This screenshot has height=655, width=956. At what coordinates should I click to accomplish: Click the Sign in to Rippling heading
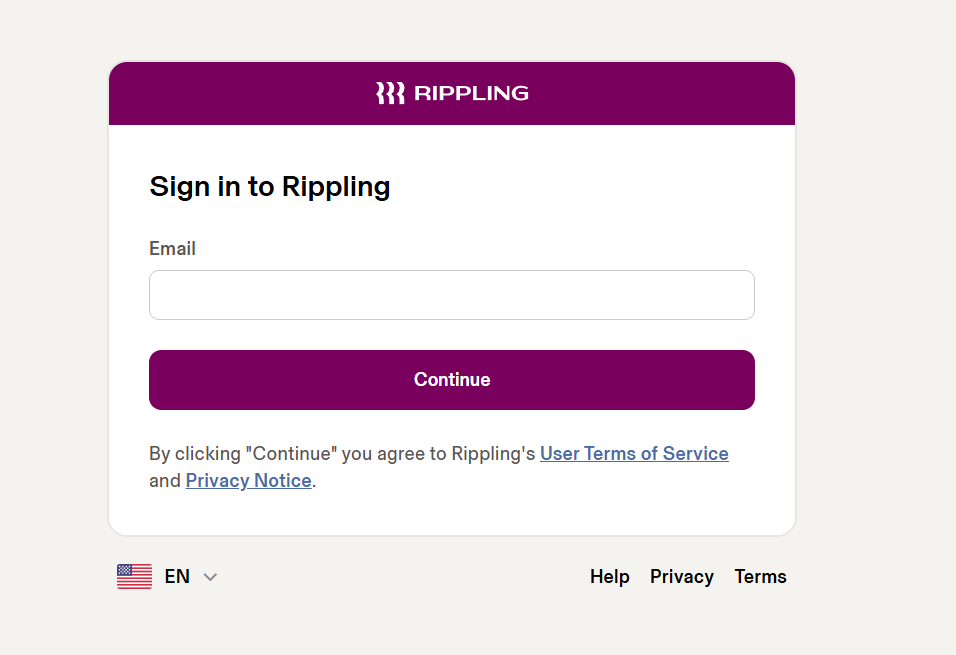pos(269,187)
